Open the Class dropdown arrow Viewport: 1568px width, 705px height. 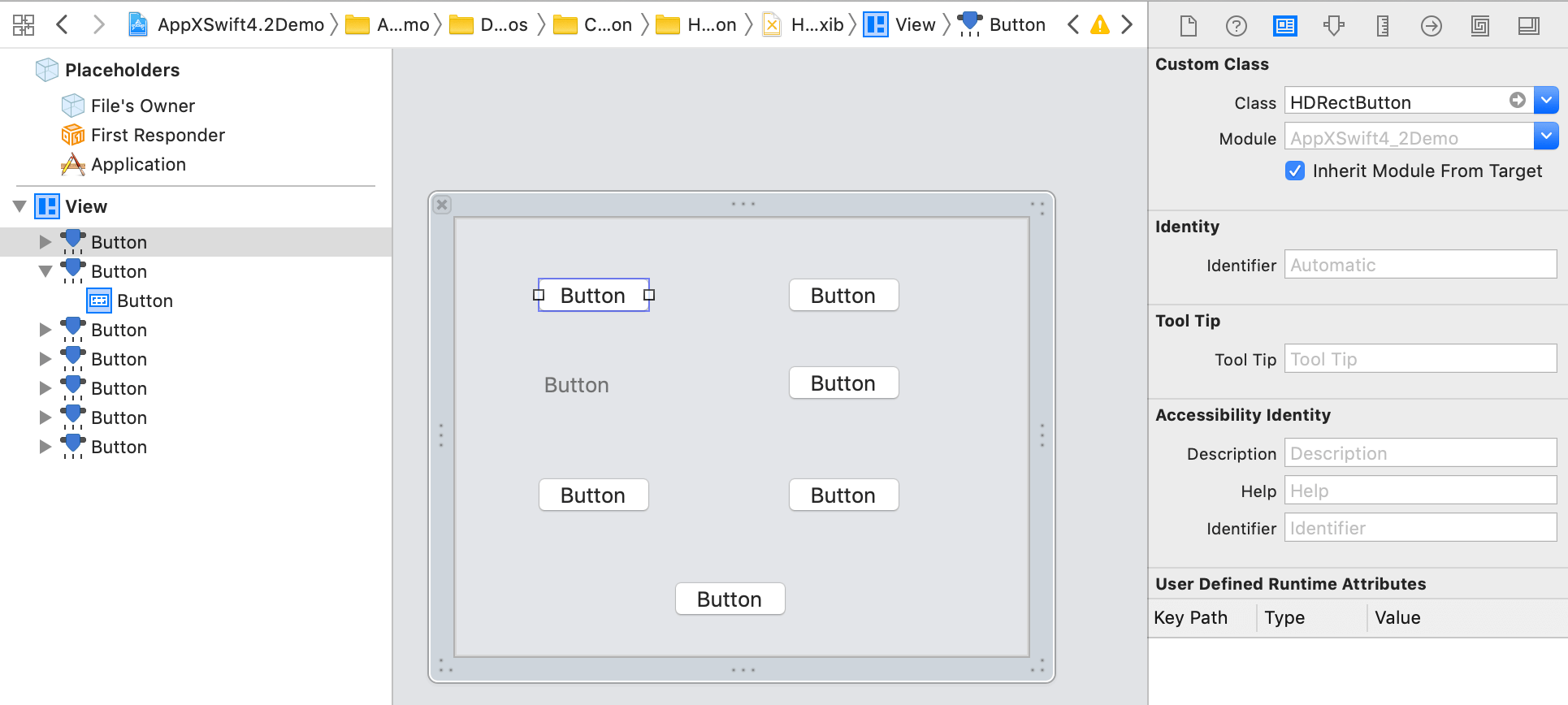pyautogui.click(x=1546, y=101)
